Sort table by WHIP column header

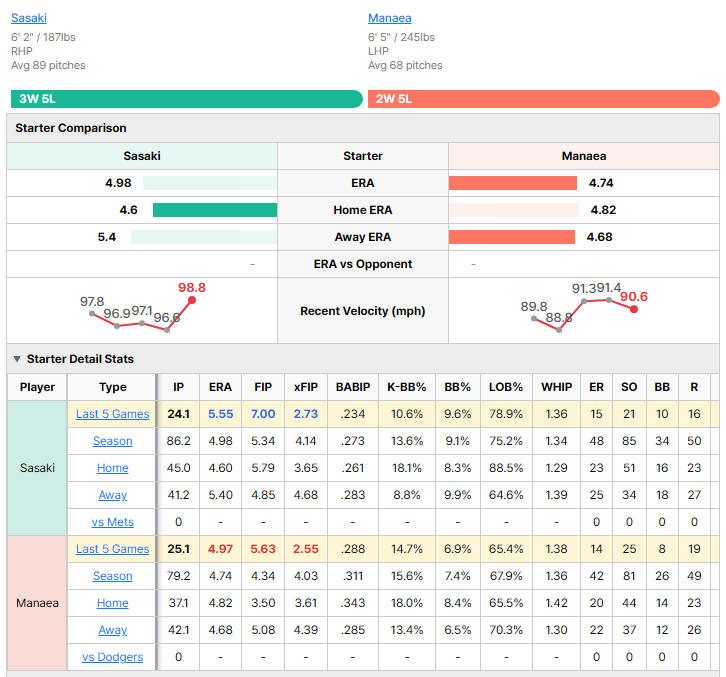point(557,387)
